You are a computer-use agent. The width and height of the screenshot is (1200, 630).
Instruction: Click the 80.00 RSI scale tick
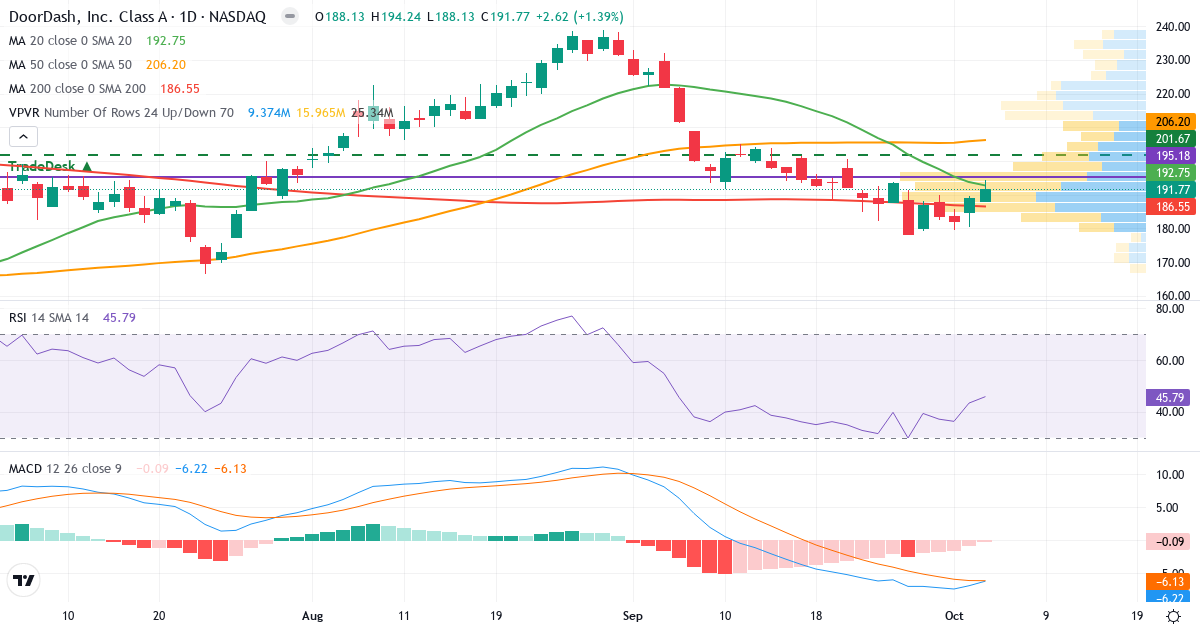click(1169, 309)
